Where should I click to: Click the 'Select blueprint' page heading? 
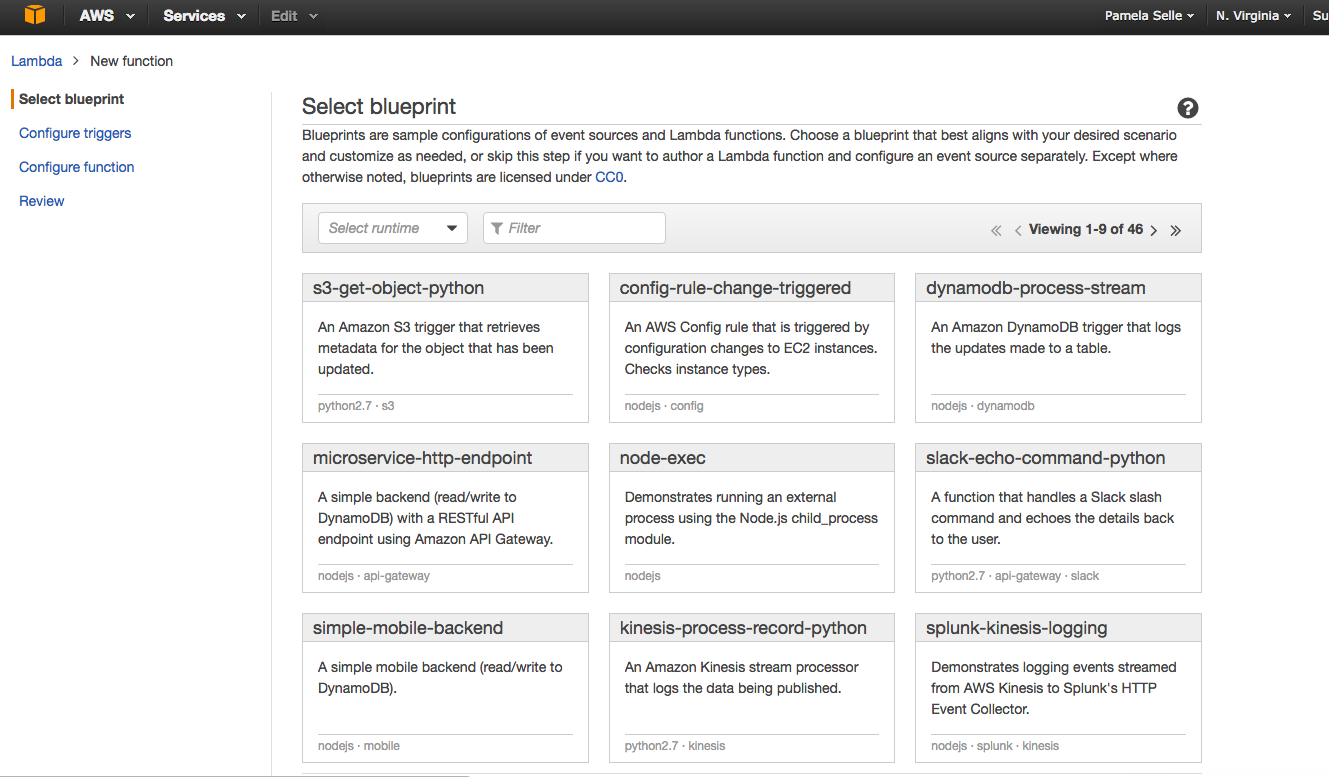point(379,107)
